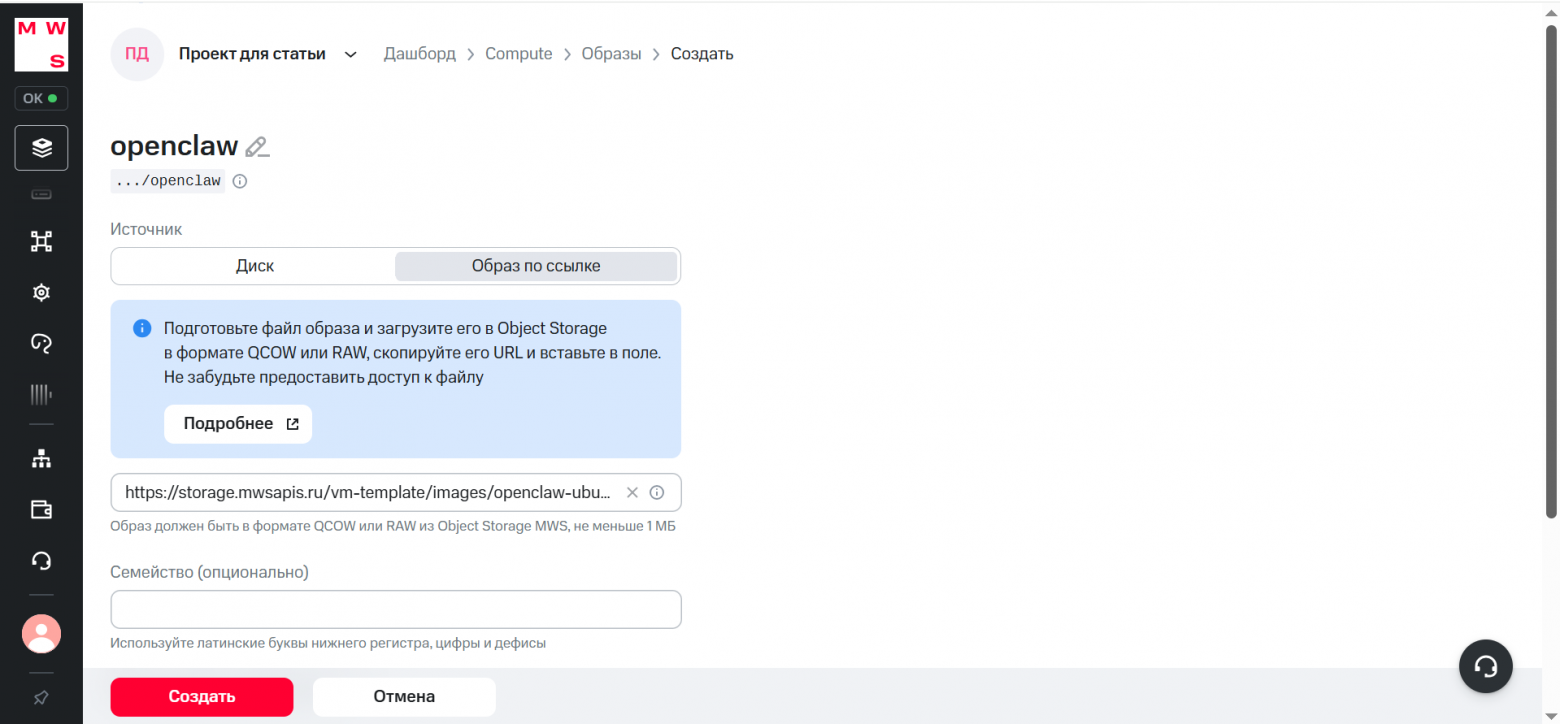
Task: Open the Образы breadcrumb link
Action: click(611, 53)
